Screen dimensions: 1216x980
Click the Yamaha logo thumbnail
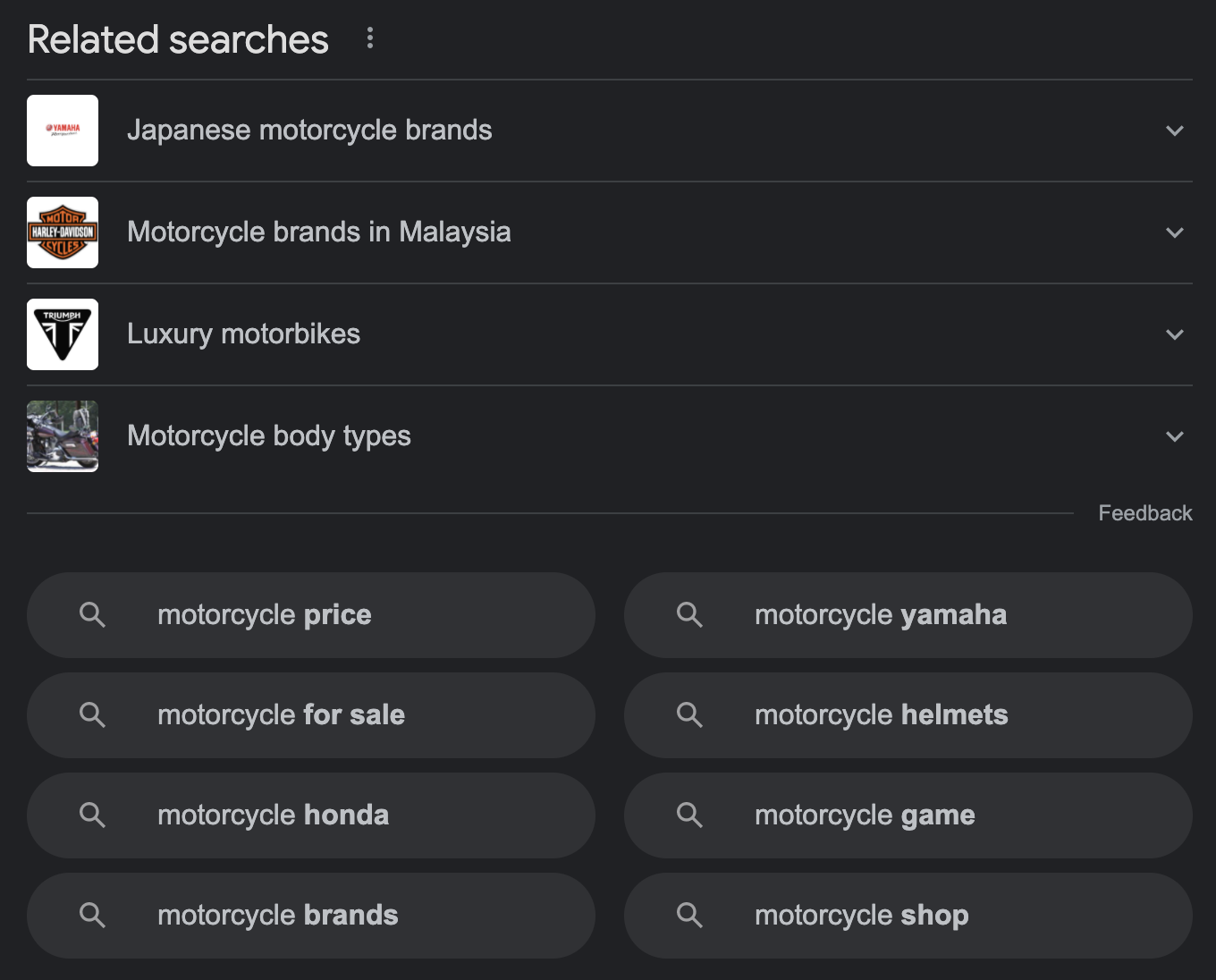tap(63, 131)
